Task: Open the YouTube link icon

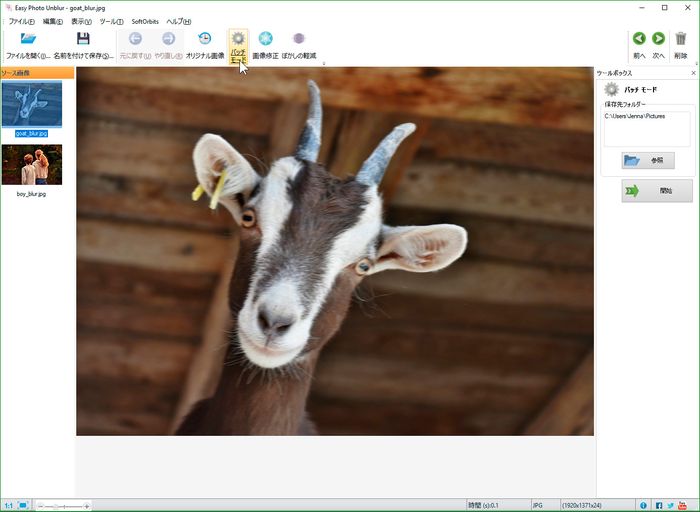Action: click(682, 505)
